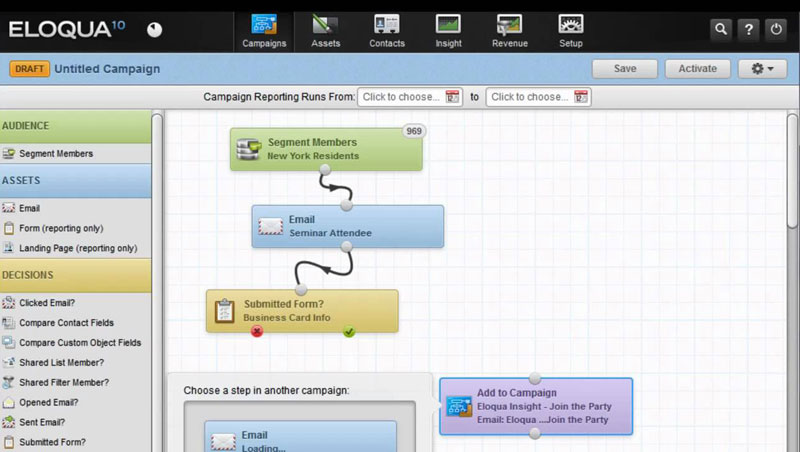The width and height of the screenshot is (800, 452).
Task: Click the sidebar vertical scrollbar
Action: [157, 283]
